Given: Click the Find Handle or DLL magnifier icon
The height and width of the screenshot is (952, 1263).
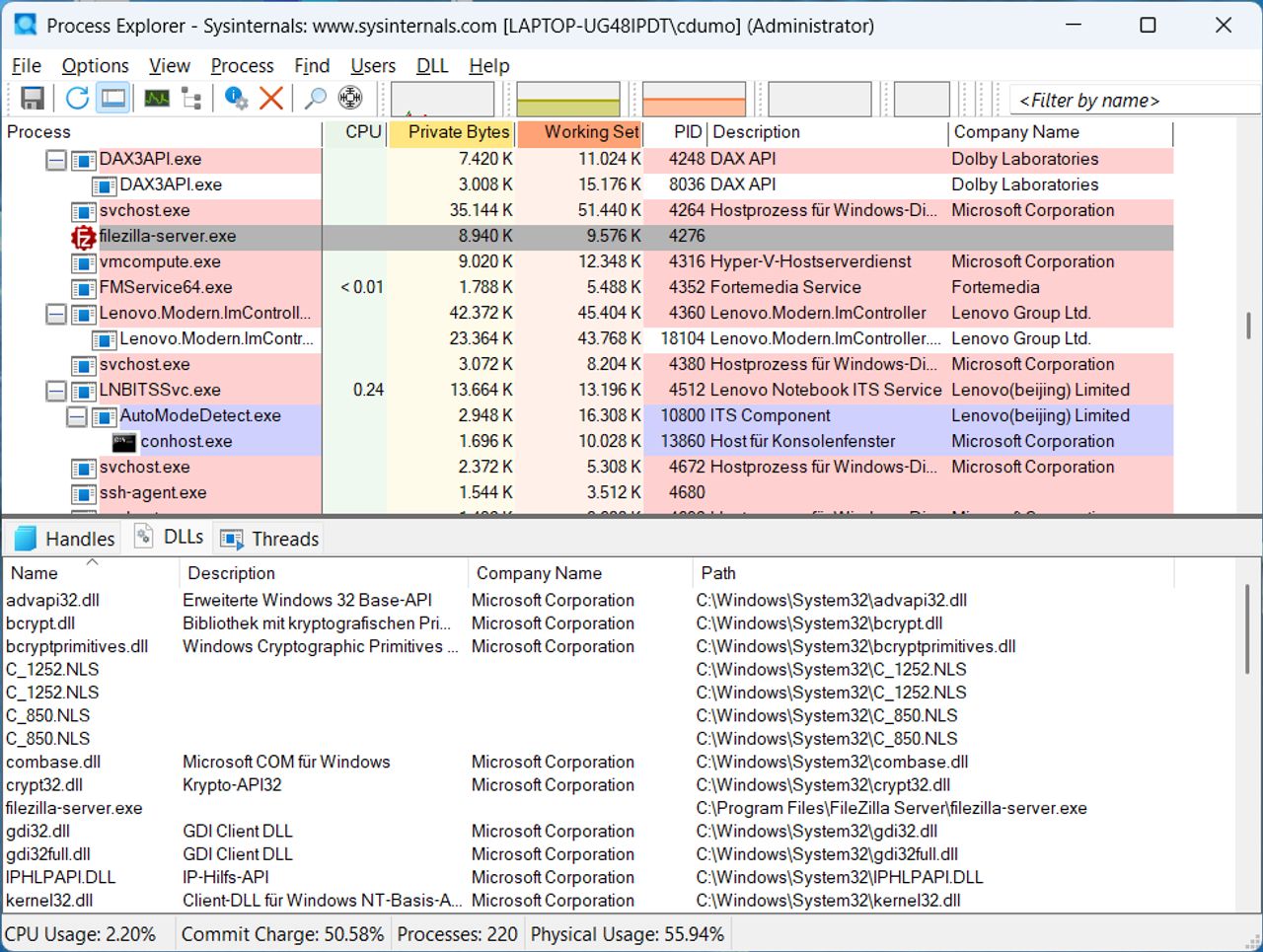Looking at the screenshot, I should [315, 98].
